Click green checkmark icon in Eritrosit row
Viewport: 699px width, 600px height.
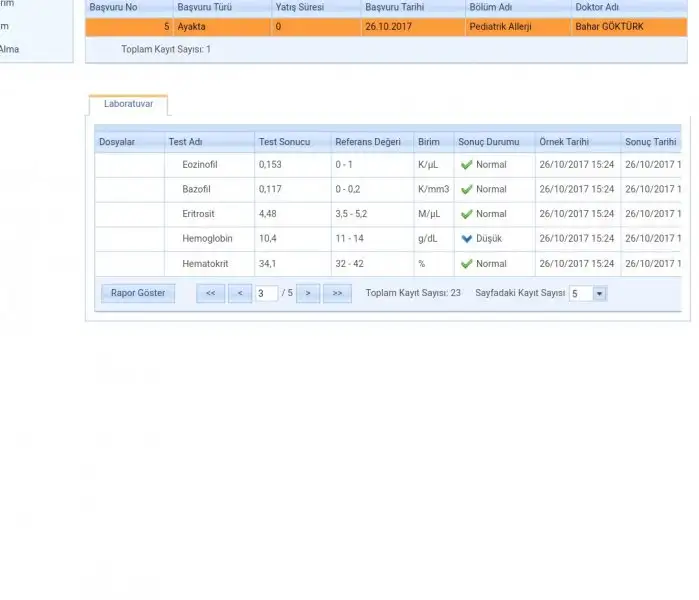[466, 214]
